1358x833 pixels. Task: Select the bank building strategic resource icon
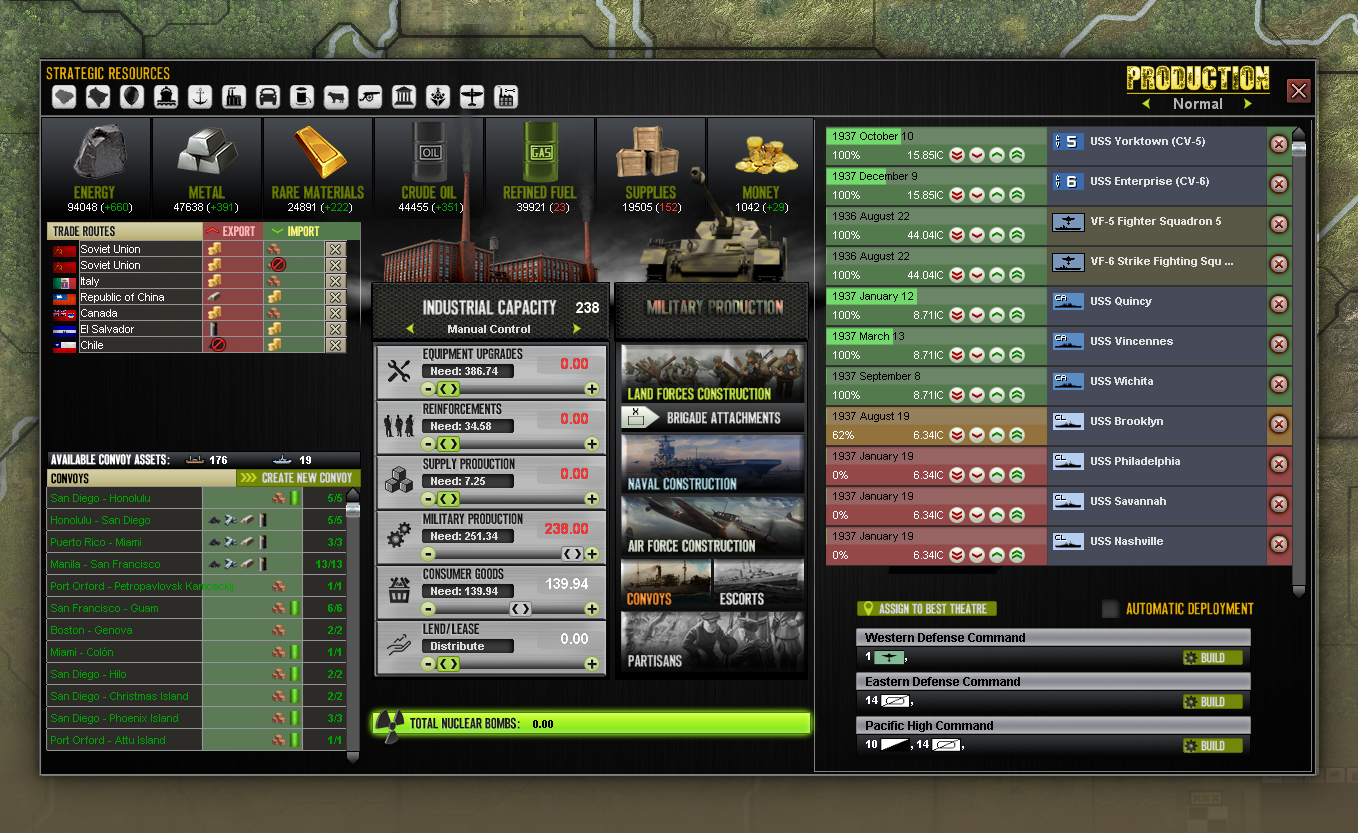pyautogui.click(x=404, y=97)
